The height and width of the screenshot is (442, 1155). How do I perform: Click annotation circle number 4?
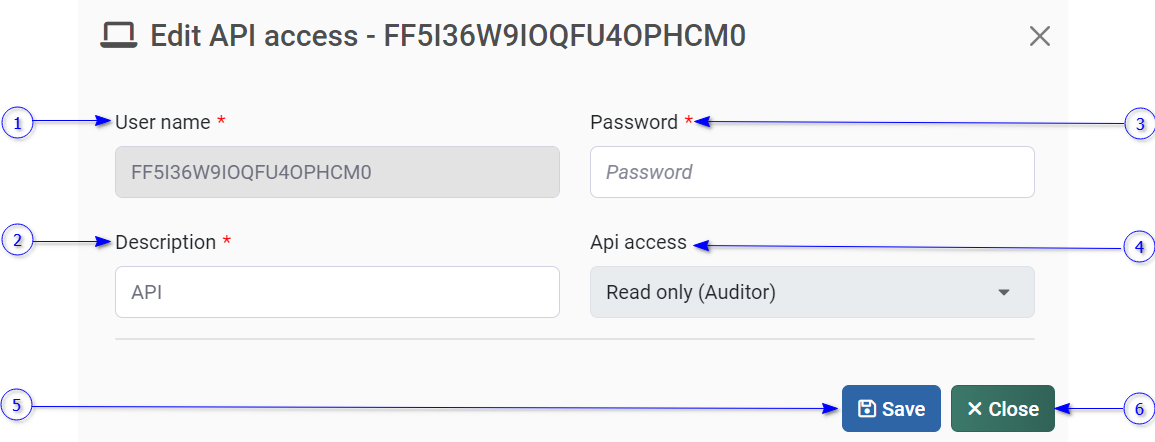(x=1140, y=246)
